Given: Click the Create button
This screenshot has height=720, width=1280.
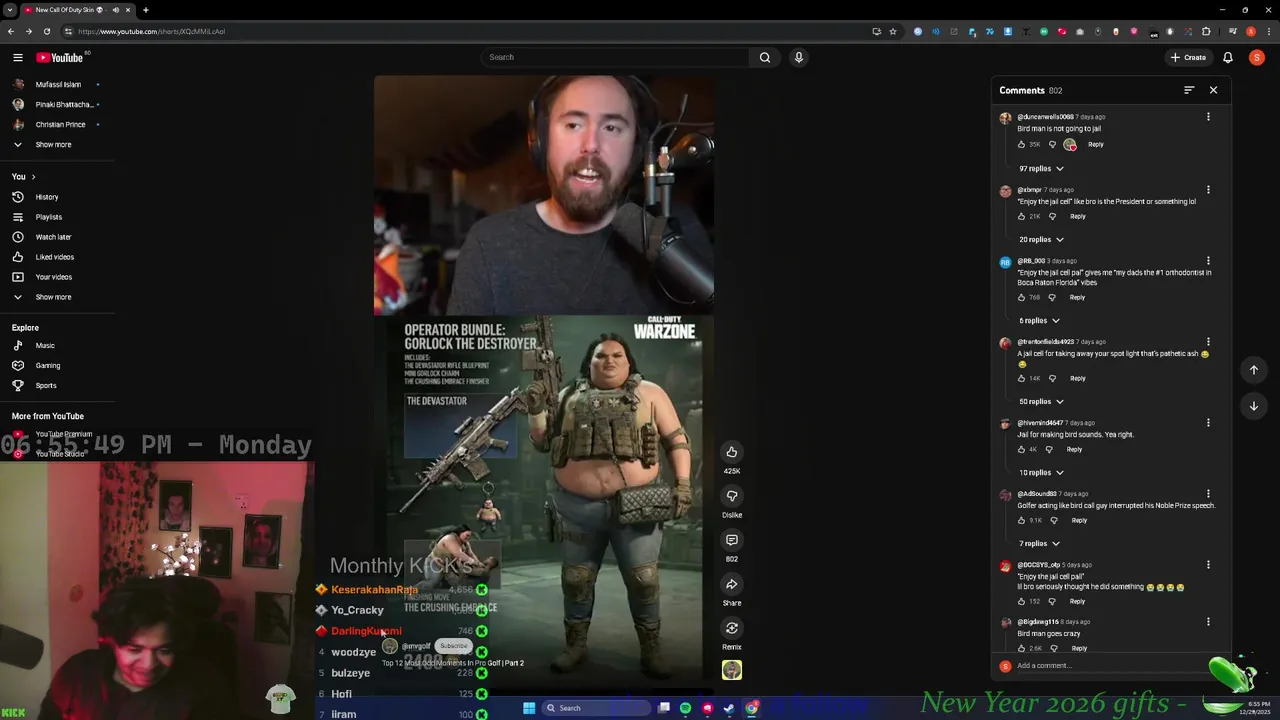Looking at the screenshot, I should pyautogui.click(x=1188, y=57).
